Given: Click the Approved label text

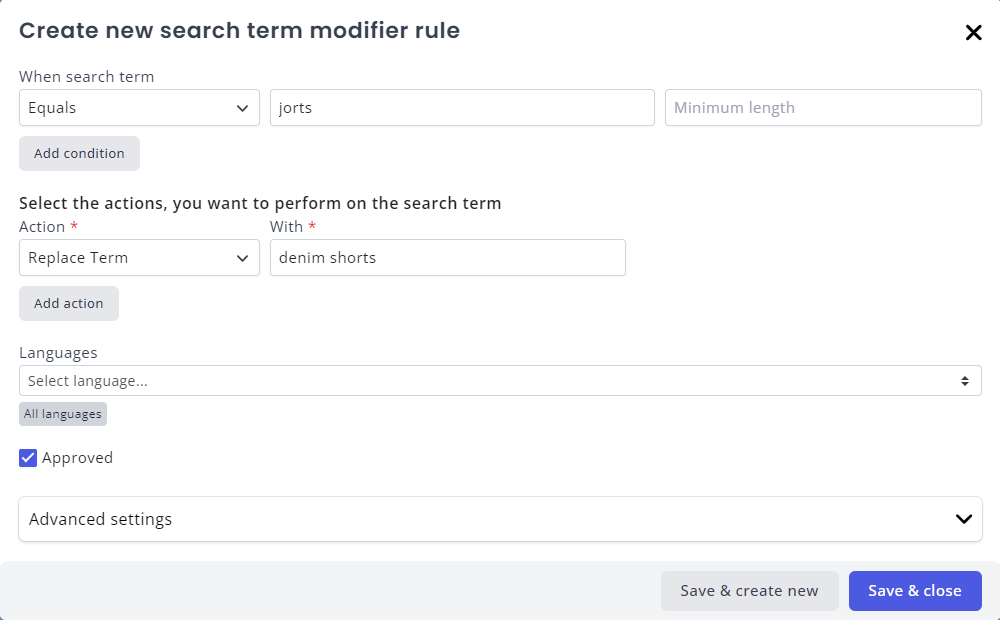Looking at the screenshot, I should tap(77, 458).
